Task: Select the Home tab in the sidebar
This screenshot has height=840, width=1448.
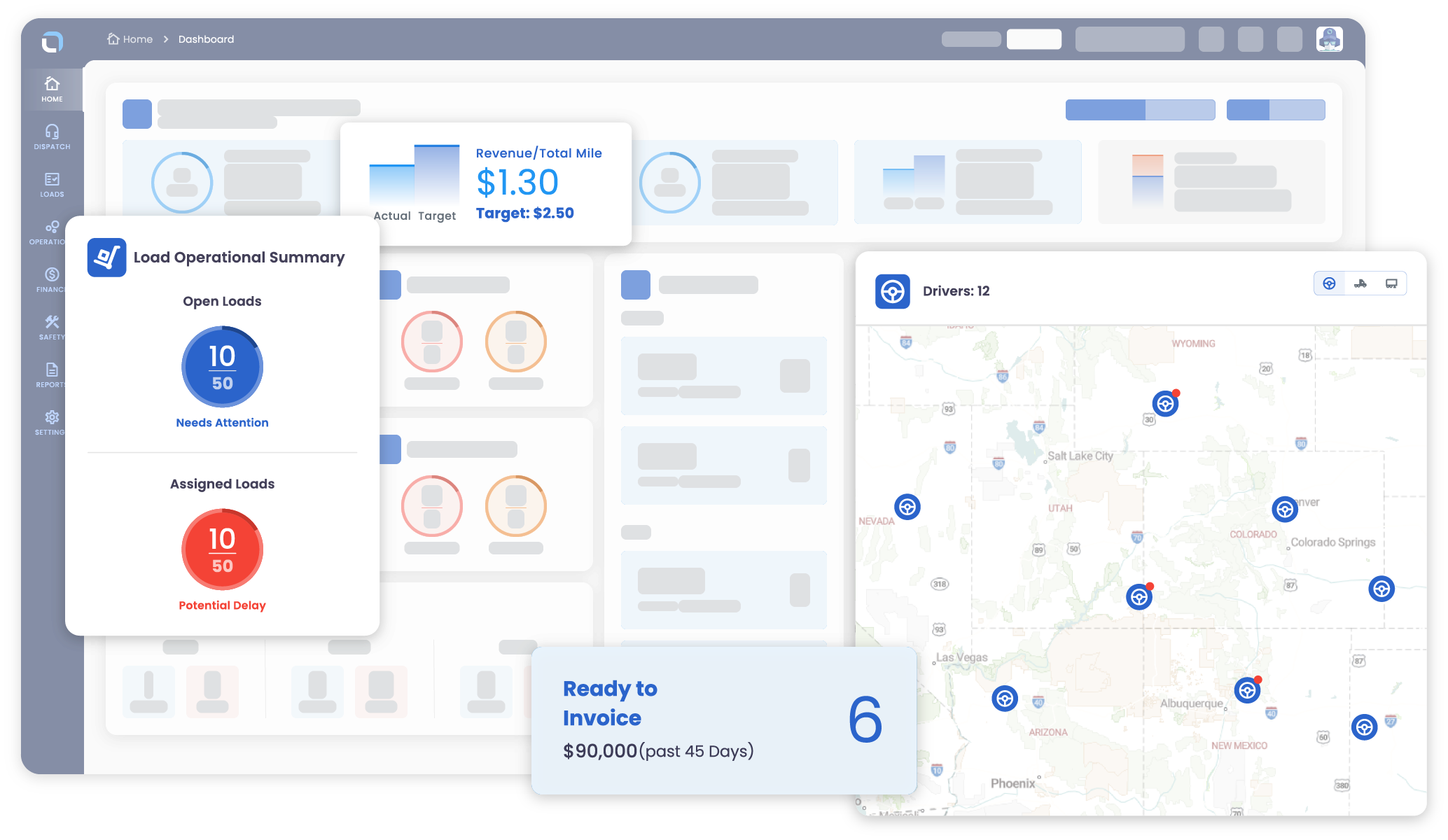Action: (x=52, y=89)
